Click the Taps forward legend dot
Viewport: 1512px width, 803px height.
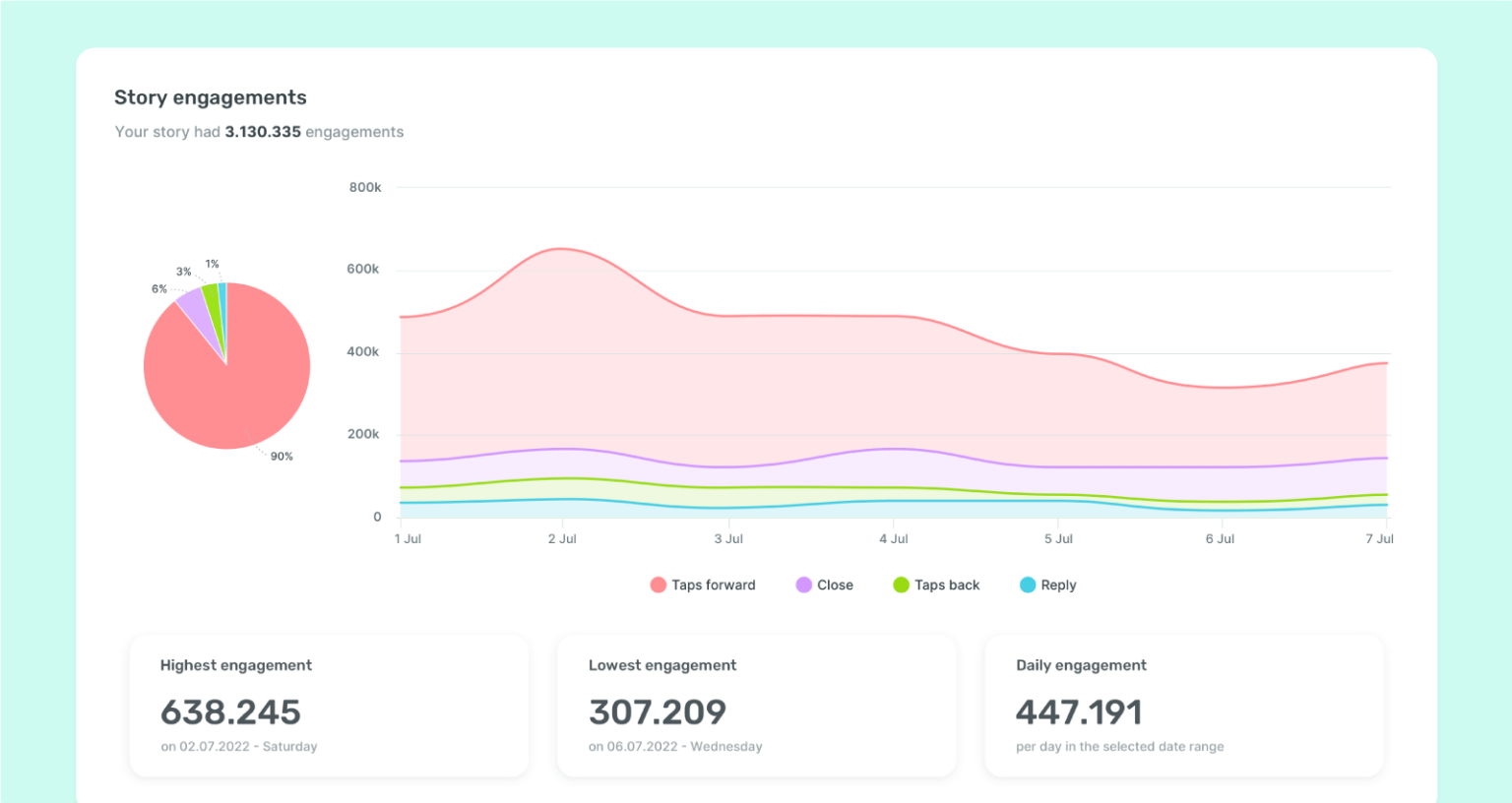click(658, 585)
